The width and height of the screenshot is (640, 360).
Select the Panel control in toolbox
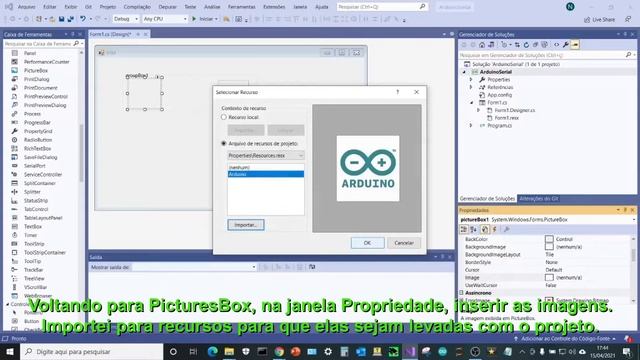tap(30, 53)
